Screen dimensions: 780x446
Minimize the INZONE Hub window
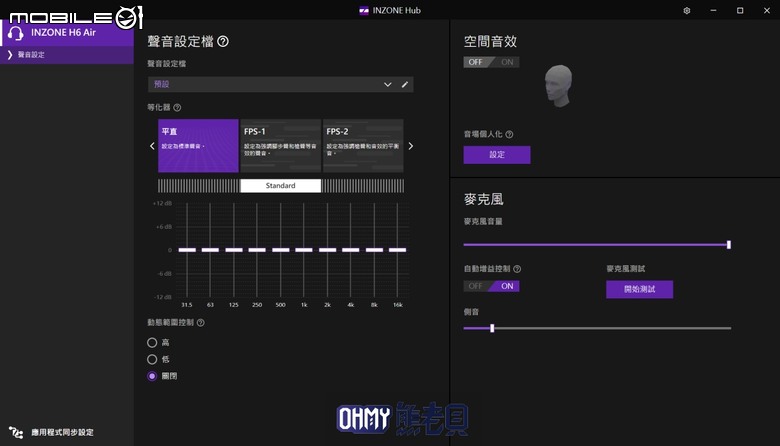pyautogui.click(x=713, y=10)
